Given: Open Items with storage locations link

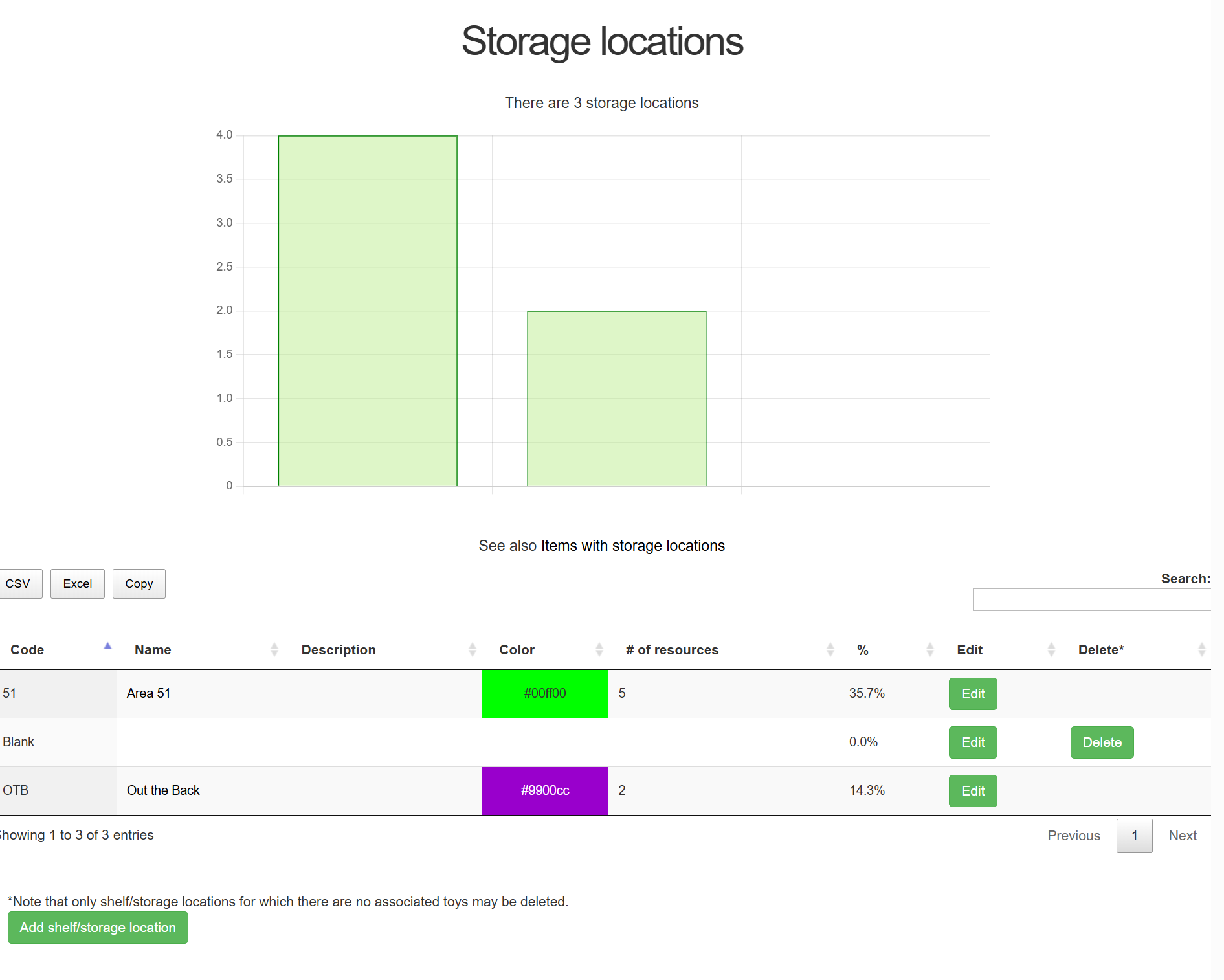Looking at the screenshot, I should [632, 546].
